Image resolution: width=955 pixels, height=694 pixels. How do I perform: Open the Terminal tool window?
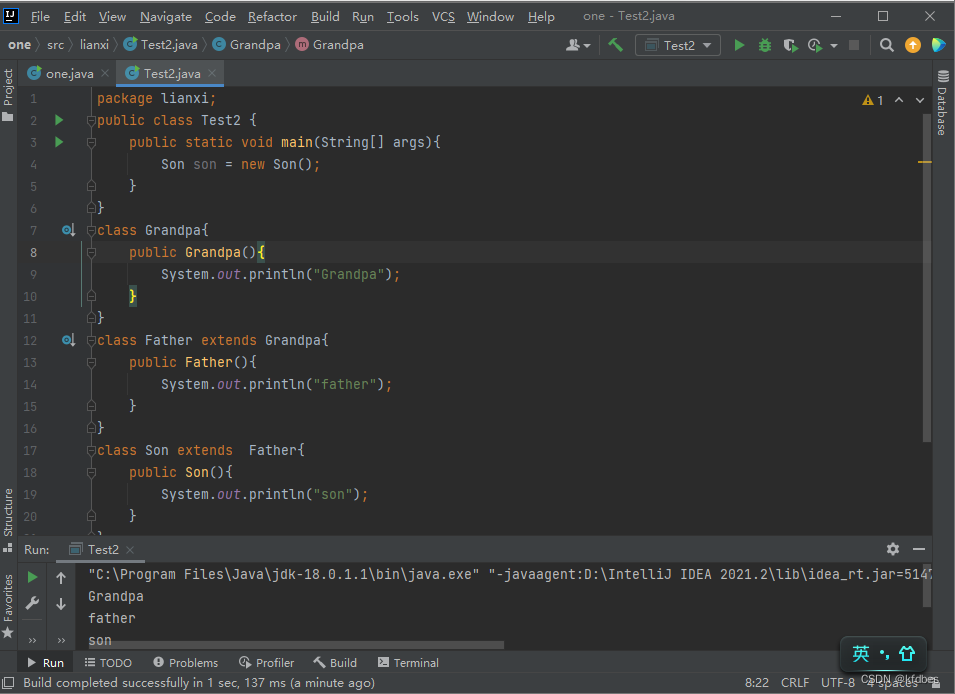pos(408,662)
